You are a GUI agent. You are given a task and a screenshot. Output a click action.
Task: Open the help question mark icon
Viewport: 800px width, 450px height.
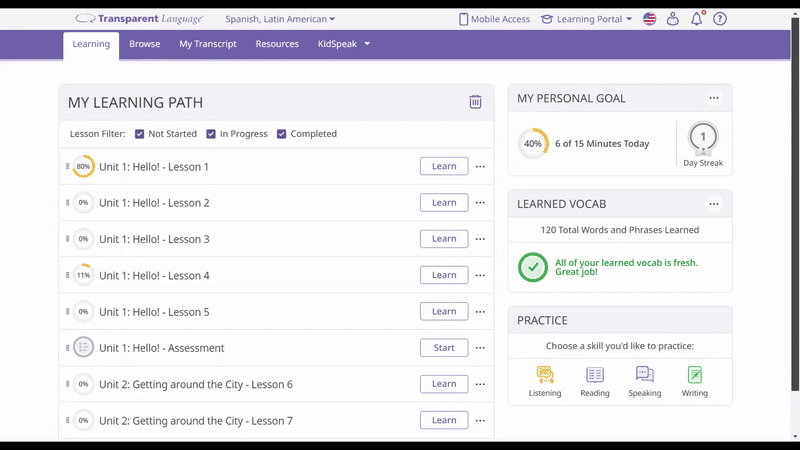click(719, 19)
